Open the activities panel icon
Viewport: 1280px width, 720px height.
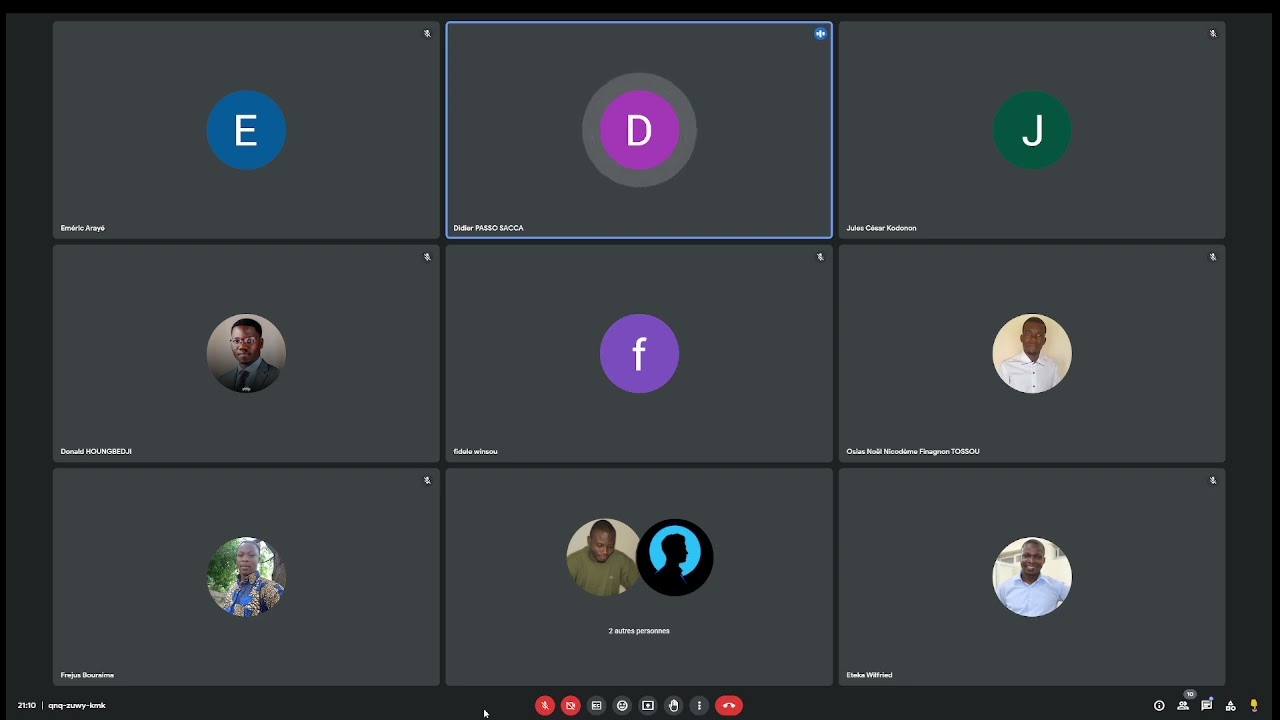[1231, 705]
